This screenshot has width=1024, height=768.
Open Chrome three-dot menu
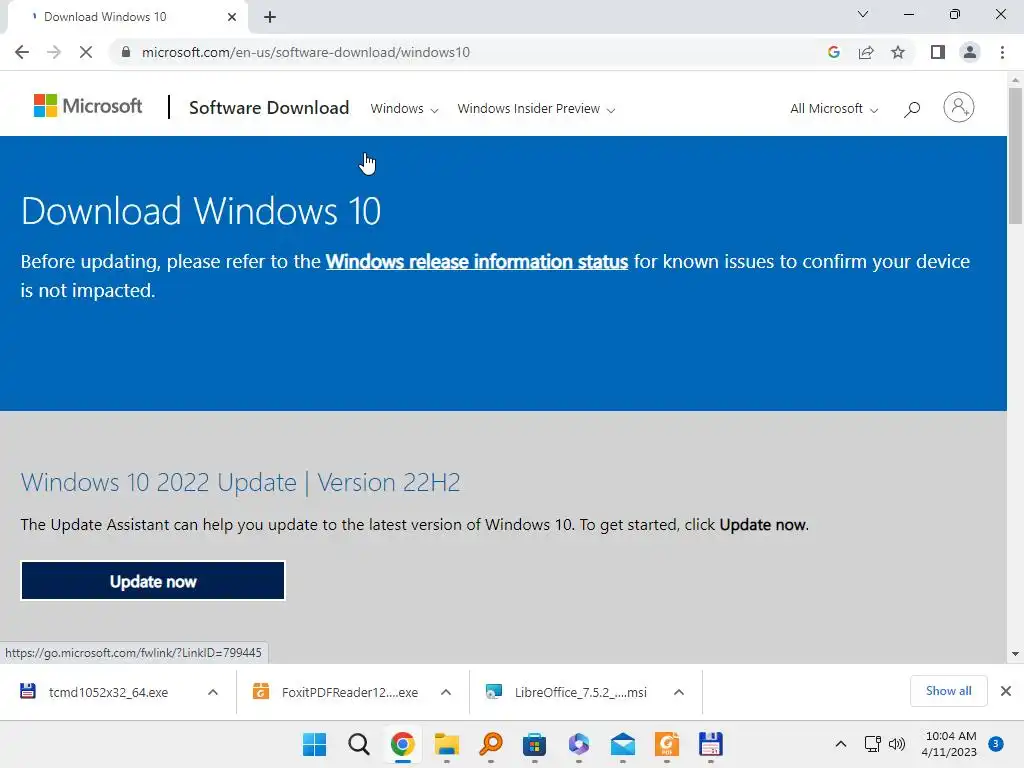(1002, 52)
